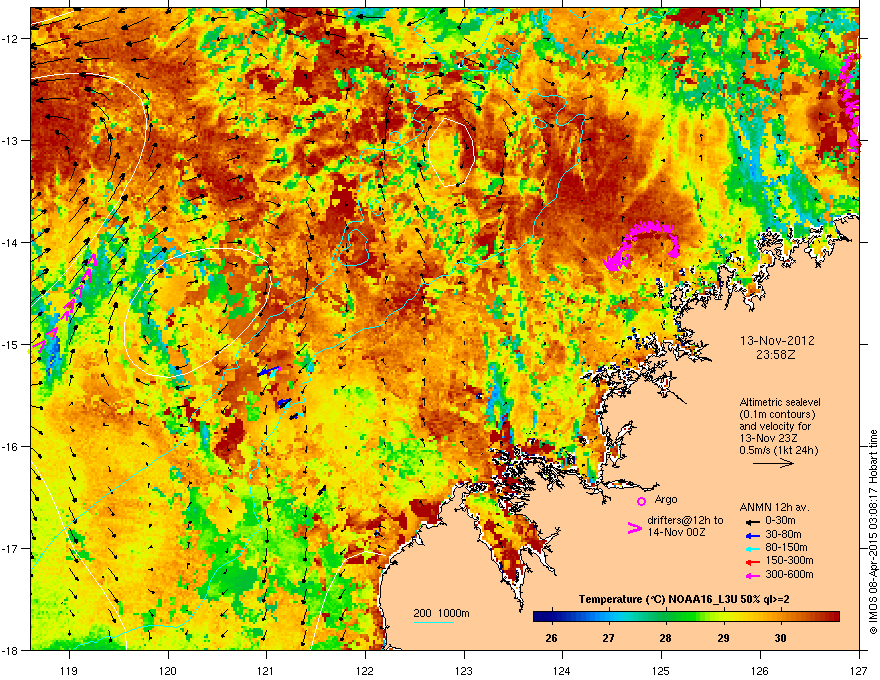Click the 'Altimetric sealevel' caption text
The image size is (880, 680).
coord(780,402)
